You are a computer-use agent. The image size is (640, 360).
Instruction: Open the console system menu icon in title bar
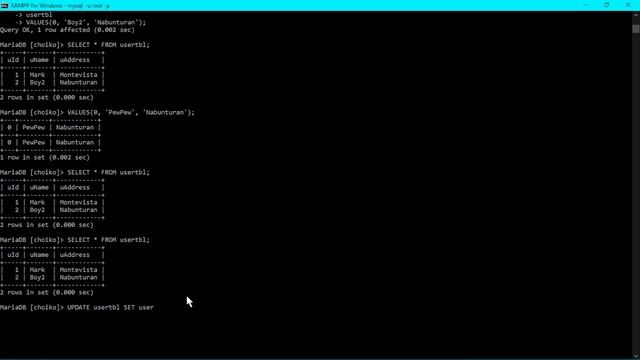pos(4,5)
